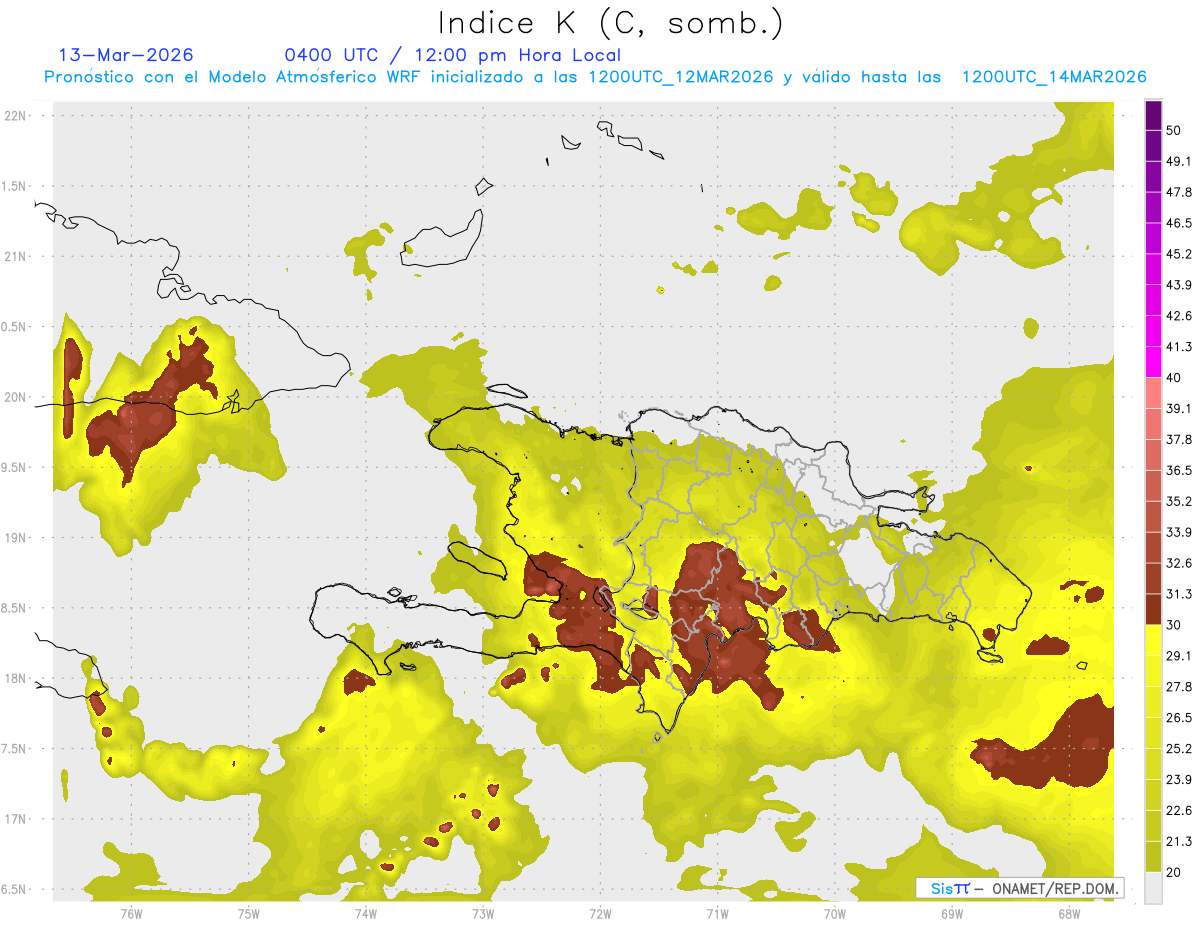Click the "76W" longitude label
Image resolution: width=1200 pixels, height=927 pixels.
point(131,913)
